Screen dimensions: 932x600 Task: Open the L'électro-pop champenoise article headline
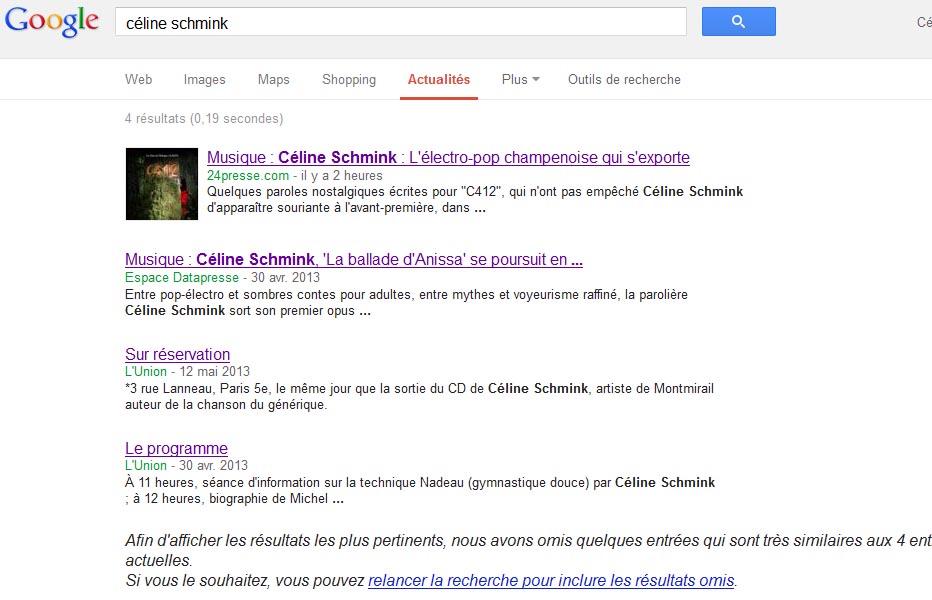(x=448, y=158)
